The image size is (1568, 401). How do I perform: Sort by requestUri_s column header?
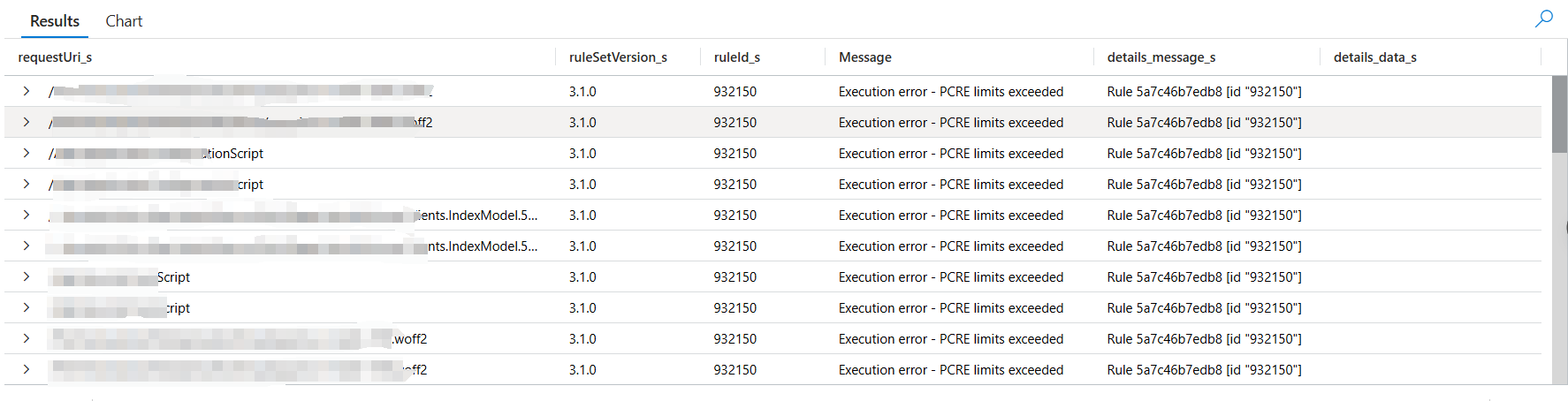click(x=55, y=57)
